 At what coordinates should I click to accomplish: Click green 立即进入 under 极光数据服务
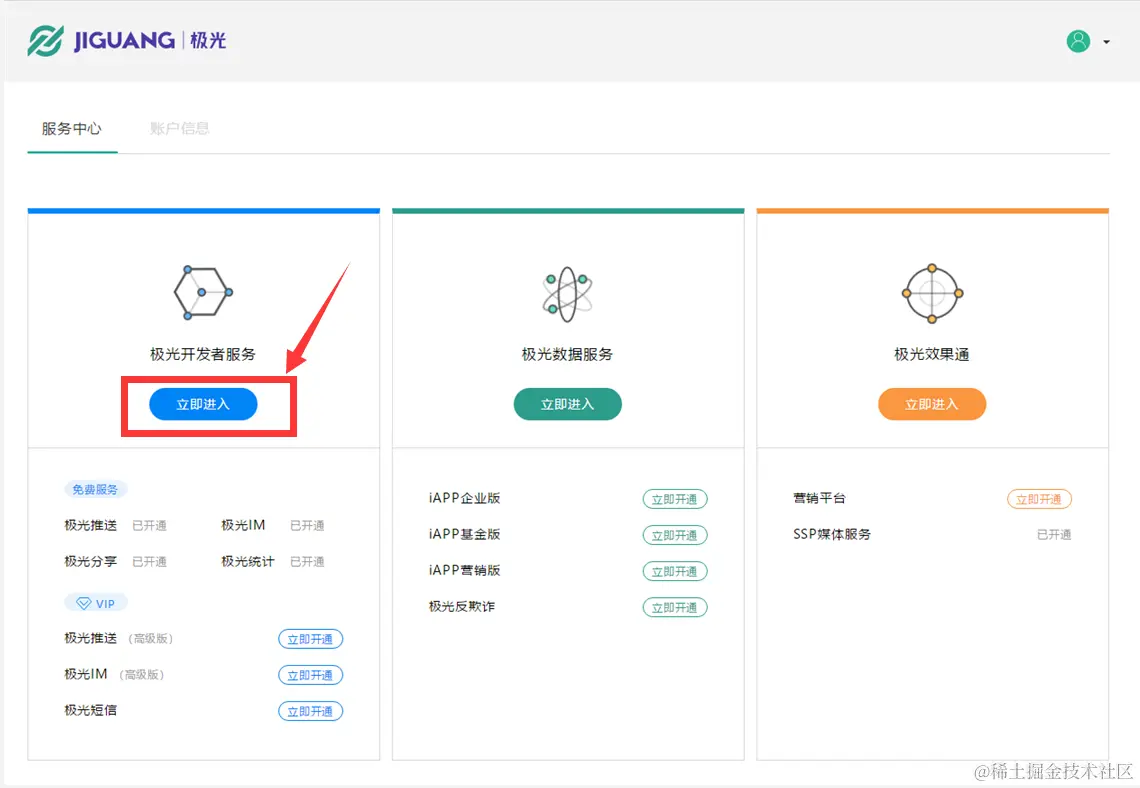(567, 404)
